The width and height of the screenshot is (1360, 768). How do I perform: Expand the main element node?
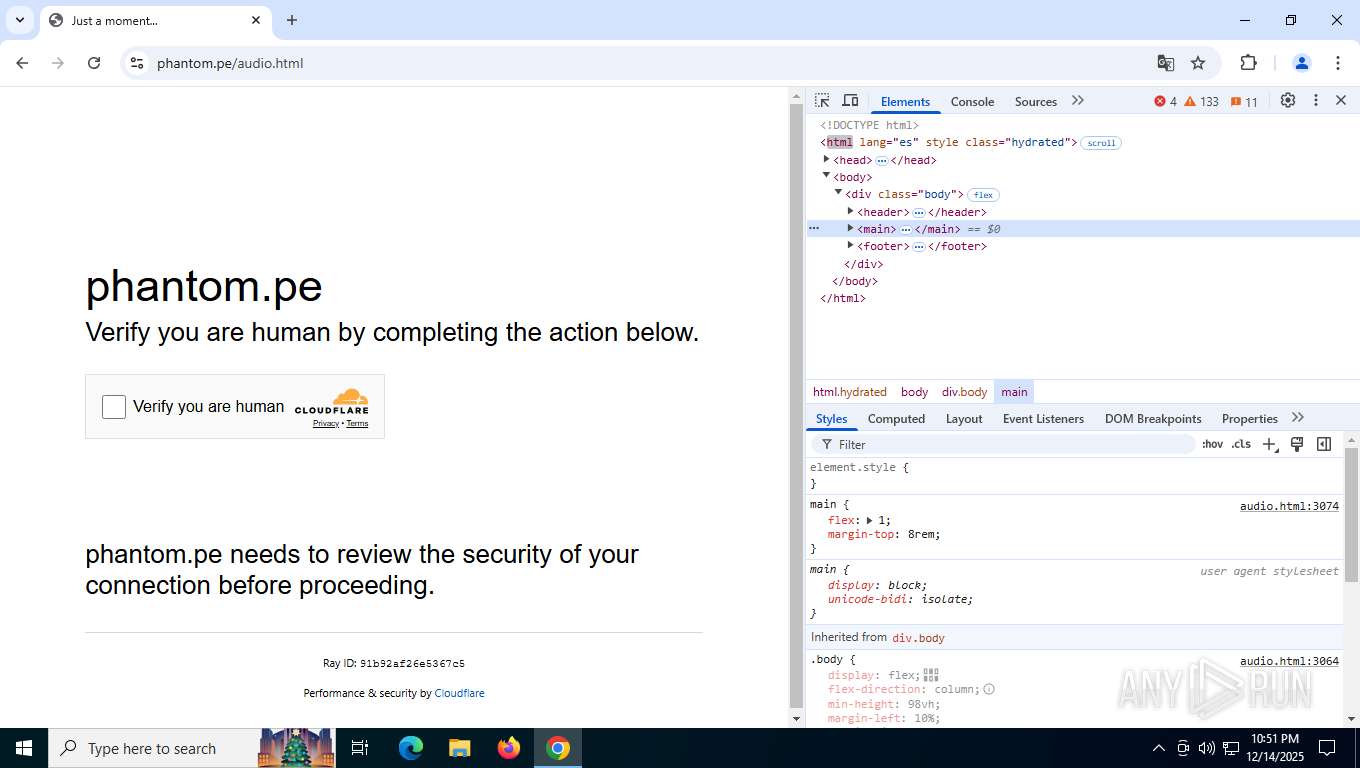pyautogui.click(x=851, y=228)
